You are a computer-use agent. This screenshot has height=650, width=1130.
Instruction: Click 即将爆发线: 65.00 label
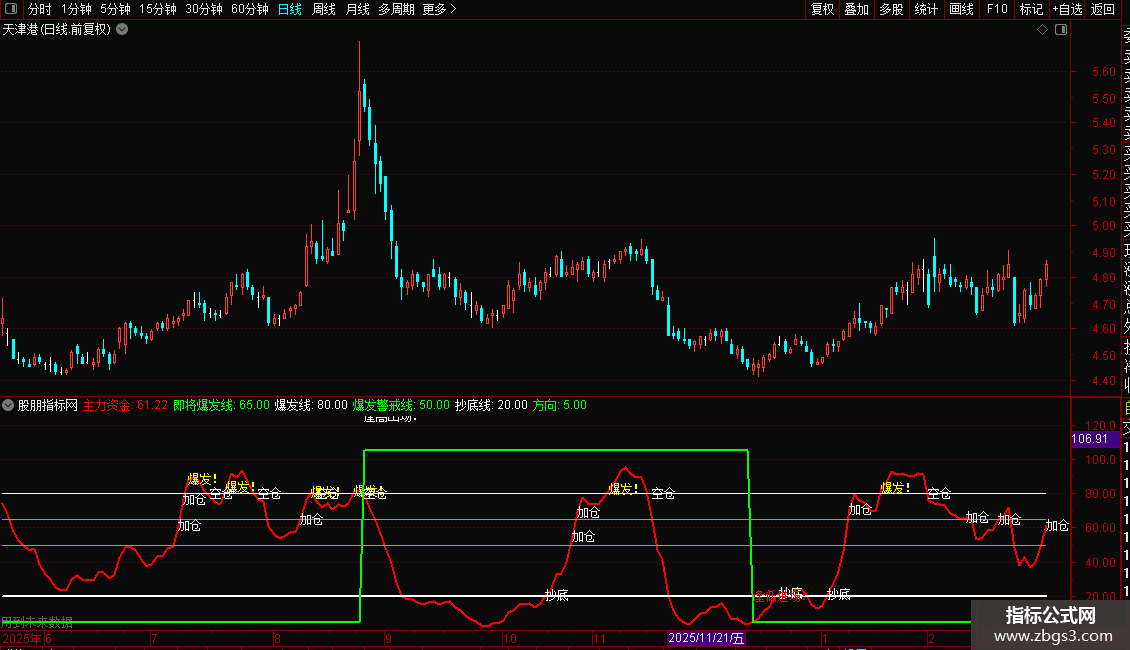click(221, 405)
